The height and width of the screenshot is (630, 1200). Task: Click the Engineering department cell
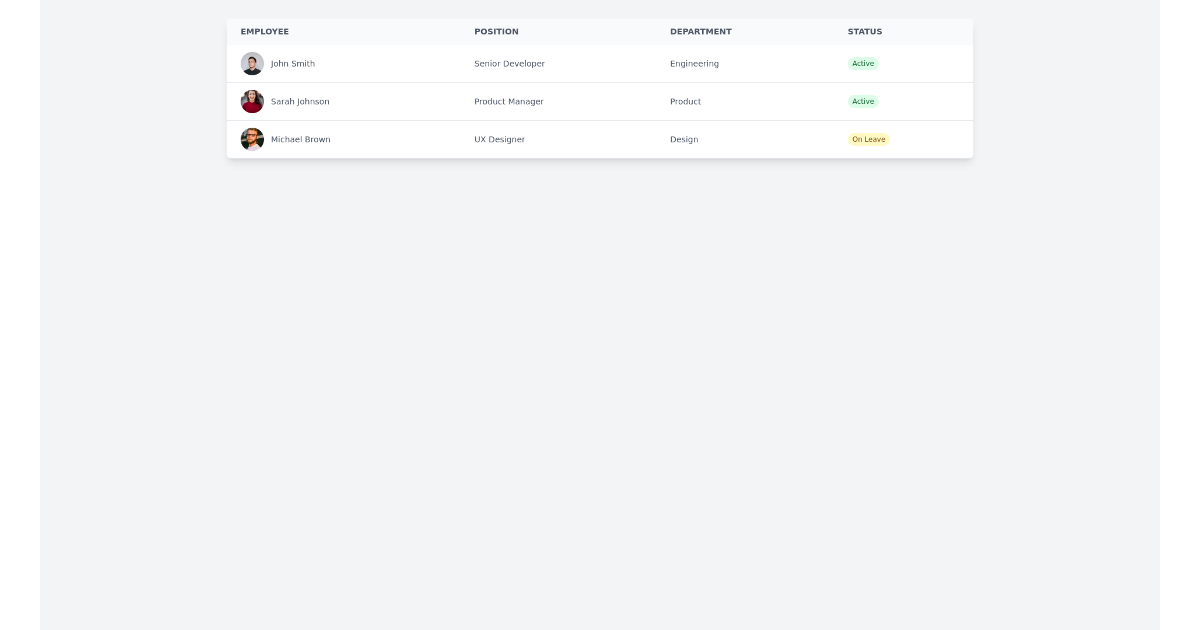click(694, 63)
